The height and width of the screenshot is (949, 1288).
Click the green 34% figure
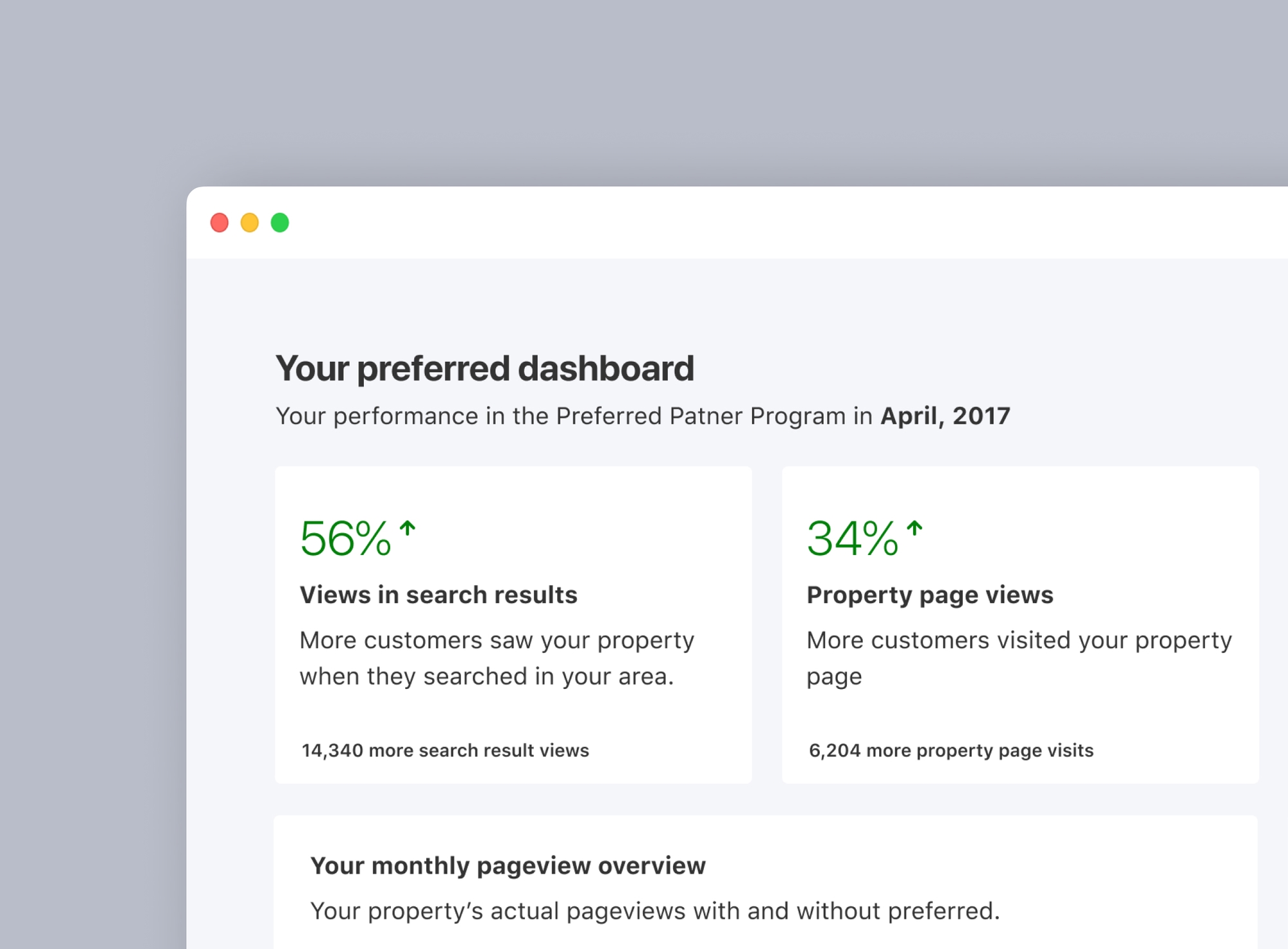[x=853, y=538]
